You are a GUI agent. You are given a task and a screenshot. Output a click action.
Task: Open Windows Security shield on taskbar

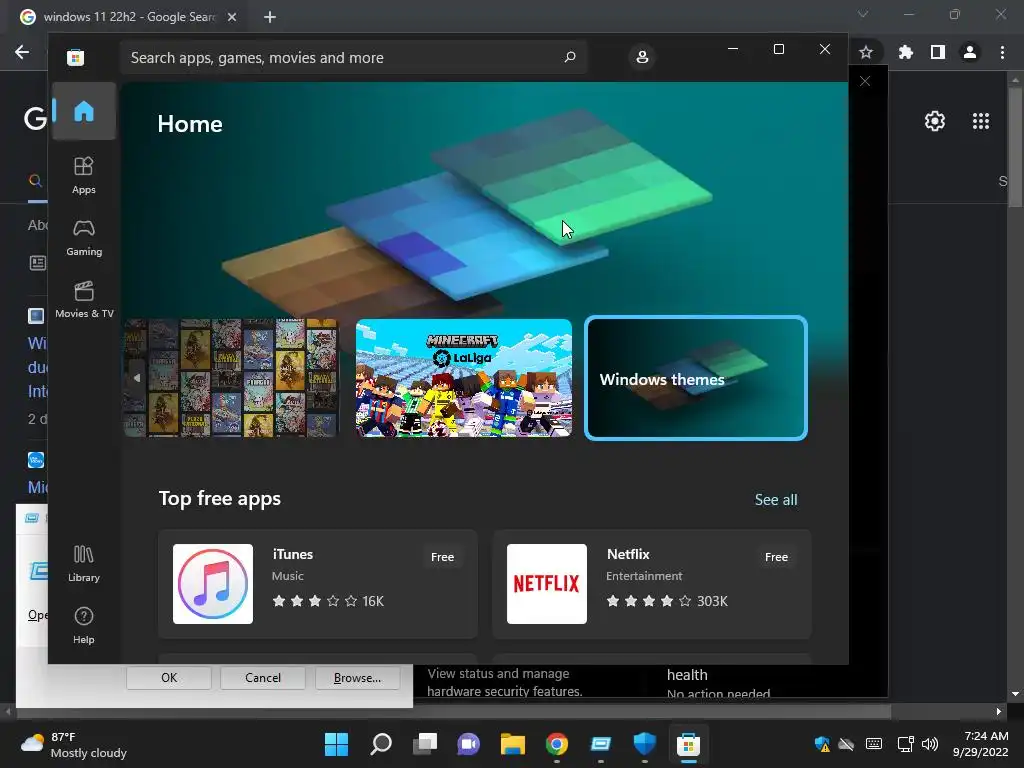(x=645, y=744)
